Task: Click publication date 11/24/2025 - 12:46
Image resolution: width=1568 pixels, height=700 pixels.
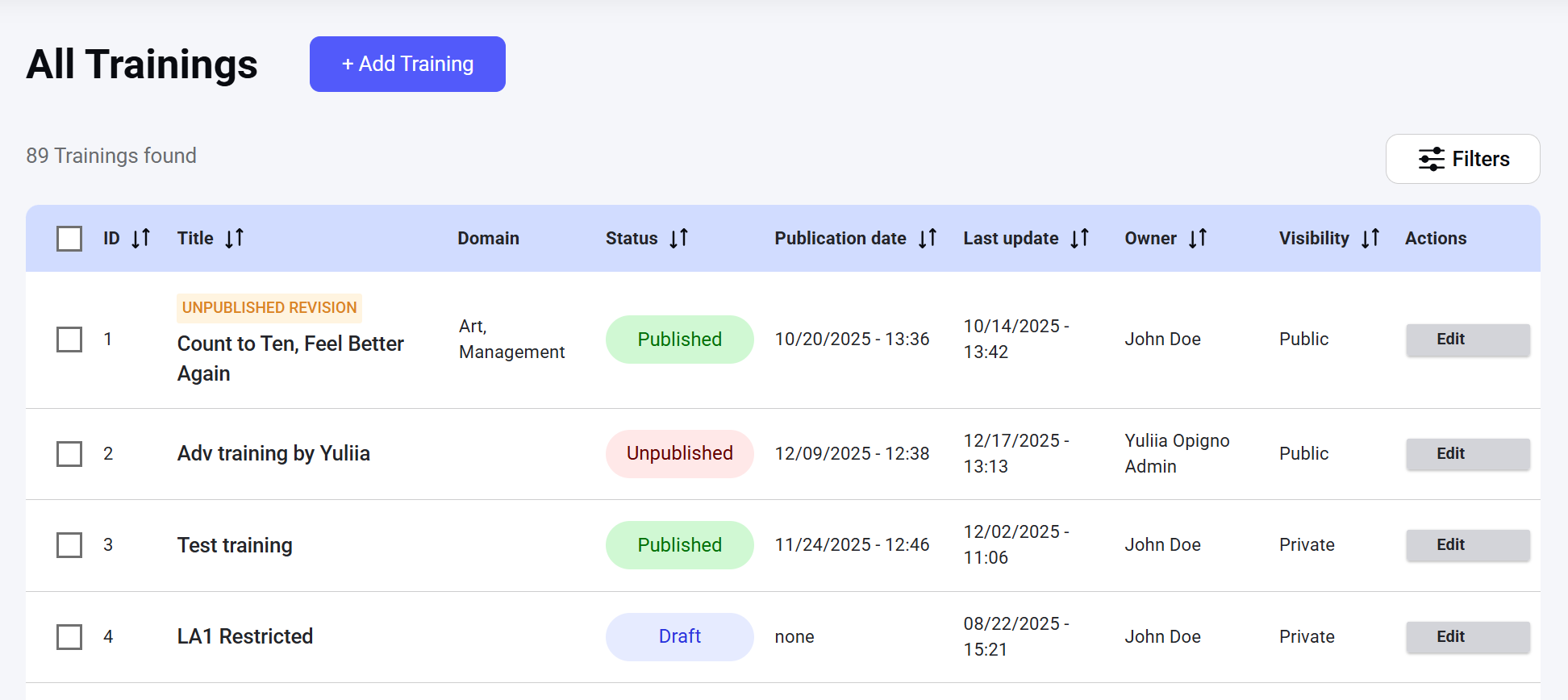Action: click(x=853, y=545)
